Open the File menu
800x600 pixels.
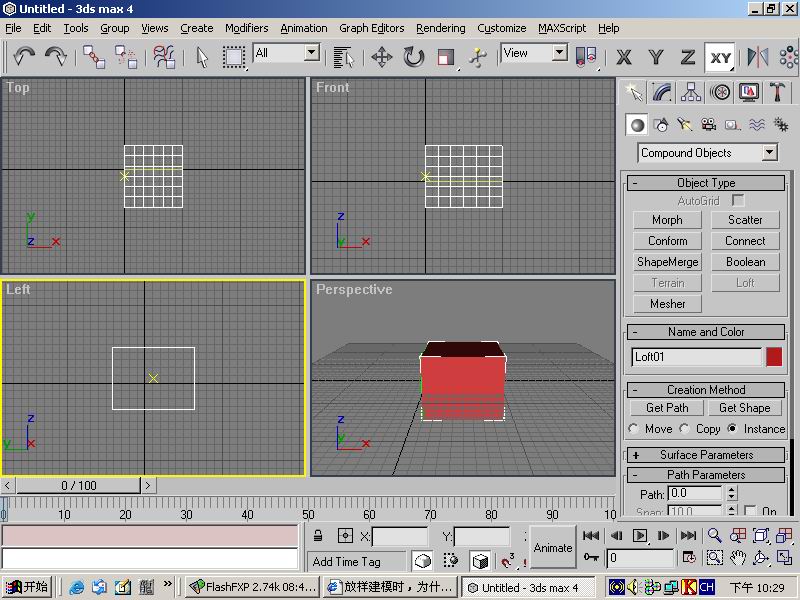13,28
